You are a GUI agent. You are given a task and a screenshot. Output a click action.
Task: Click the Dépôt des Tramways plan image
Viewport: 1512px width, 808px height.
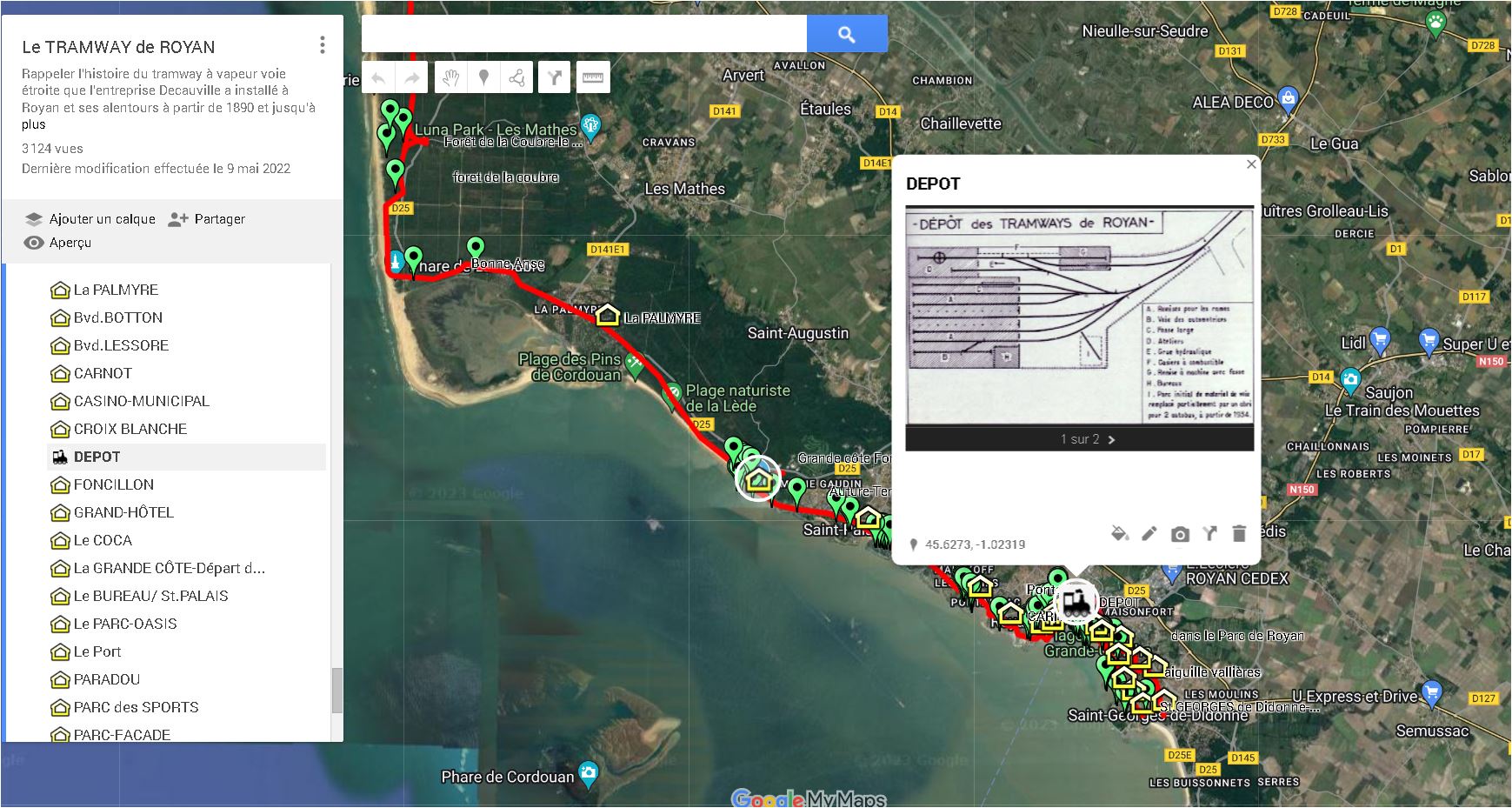(x=1079, y=315)
